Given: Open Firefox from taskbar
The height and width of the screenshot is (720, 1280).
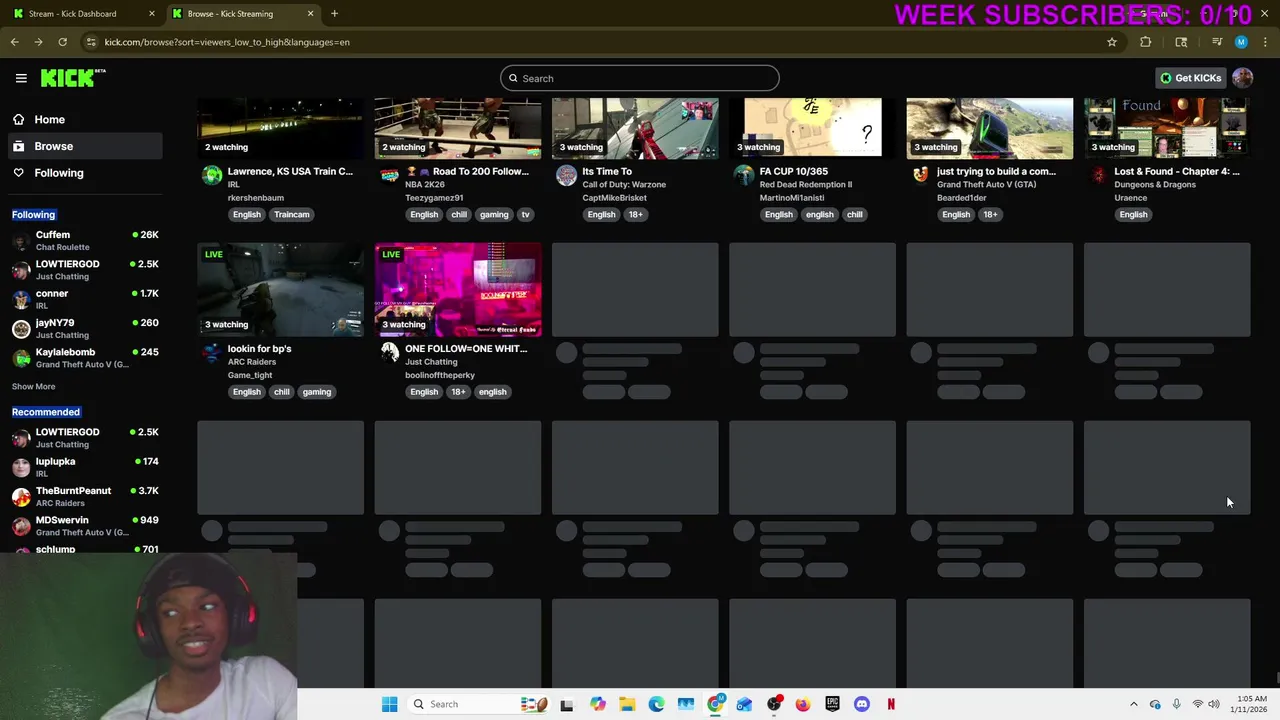Looking at the screenshot, I should click(803, 704).
